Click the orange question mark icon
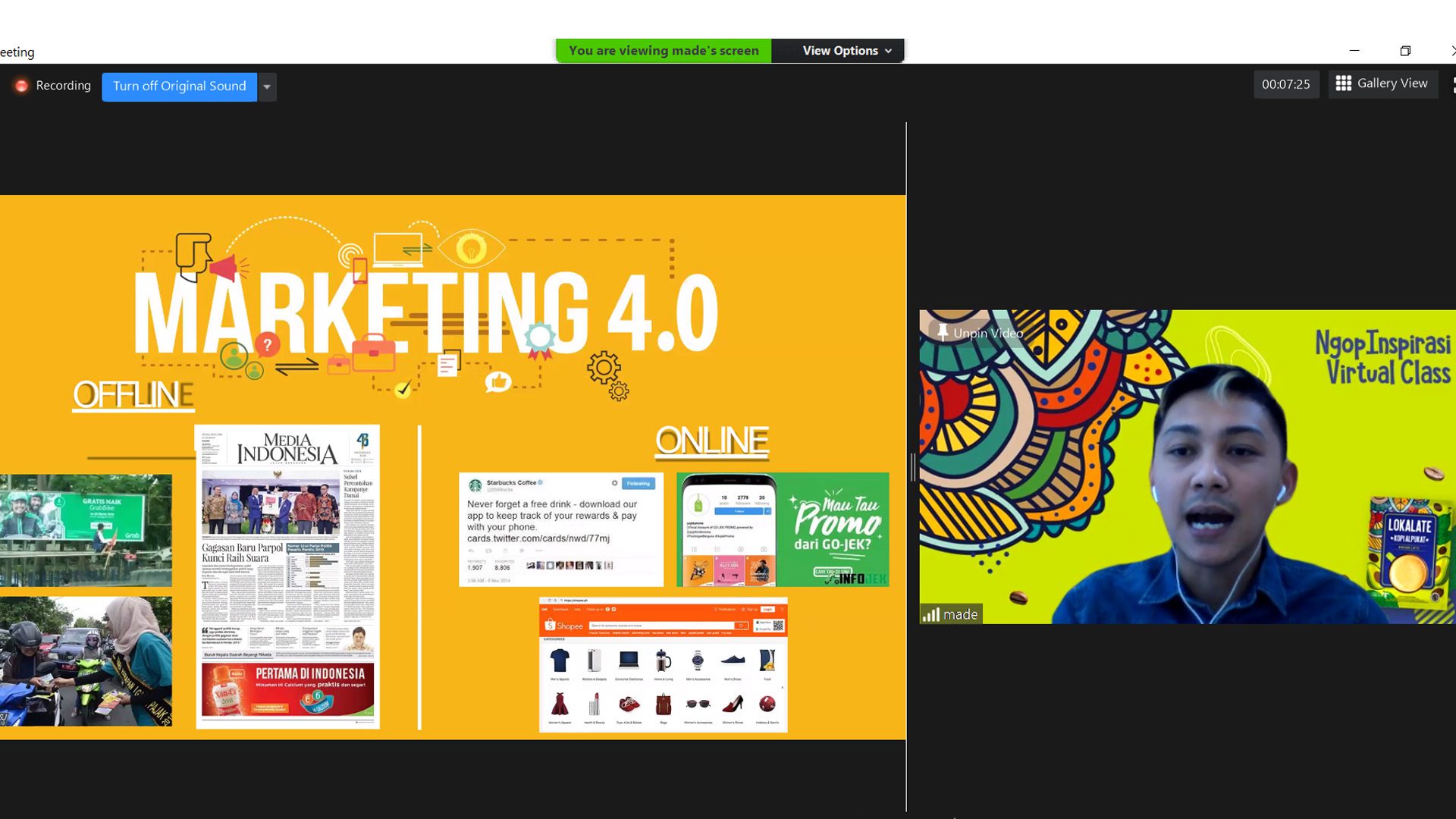 (x=267, y=345)
